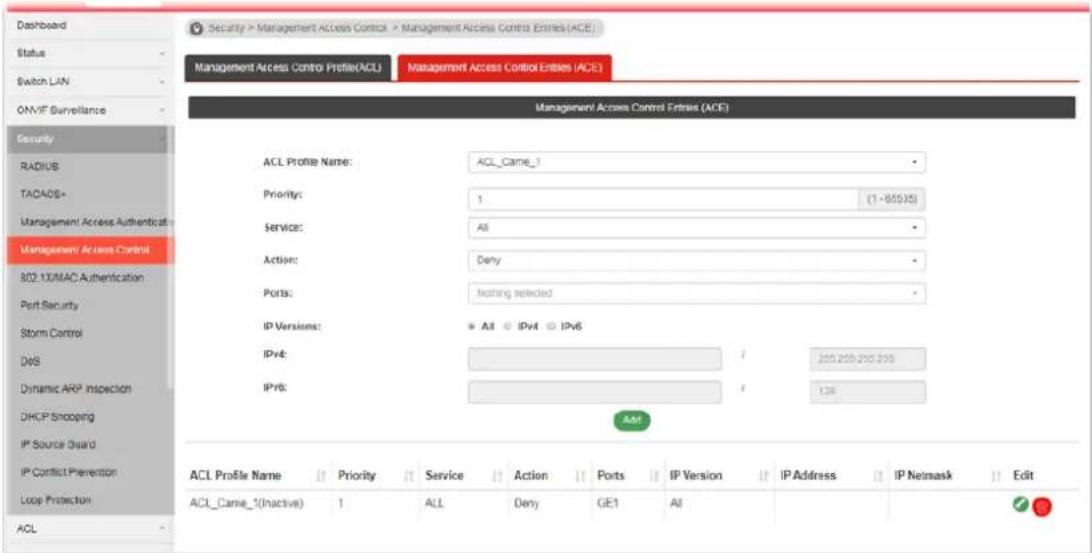Sort table by IP Version column arrows
Image resolution: width=1092 pixels, height=553 pixels.
click(x=763, y=476)
